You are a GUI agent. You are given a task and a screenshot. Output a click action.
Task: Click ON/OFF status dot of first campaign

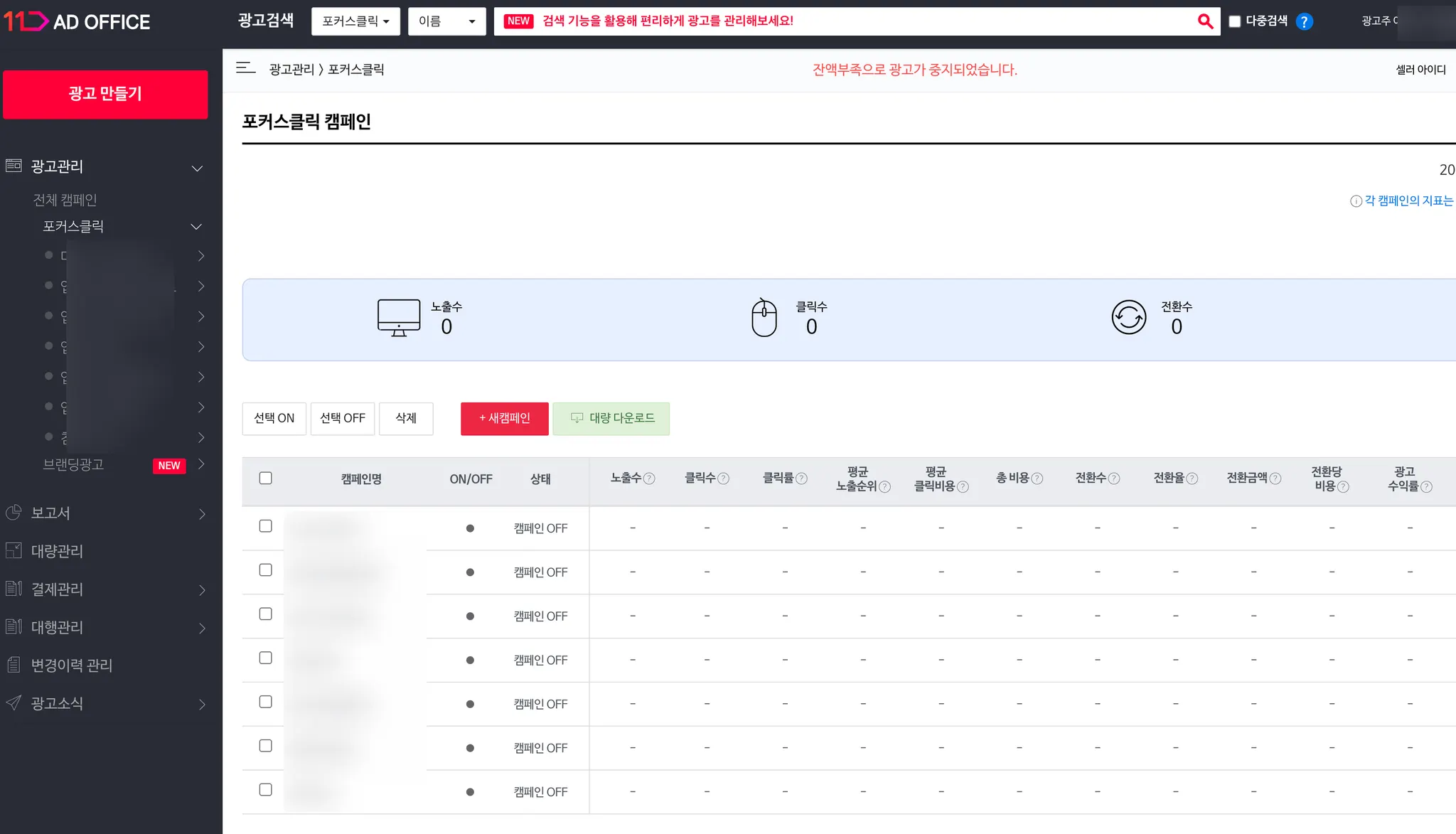470,528
